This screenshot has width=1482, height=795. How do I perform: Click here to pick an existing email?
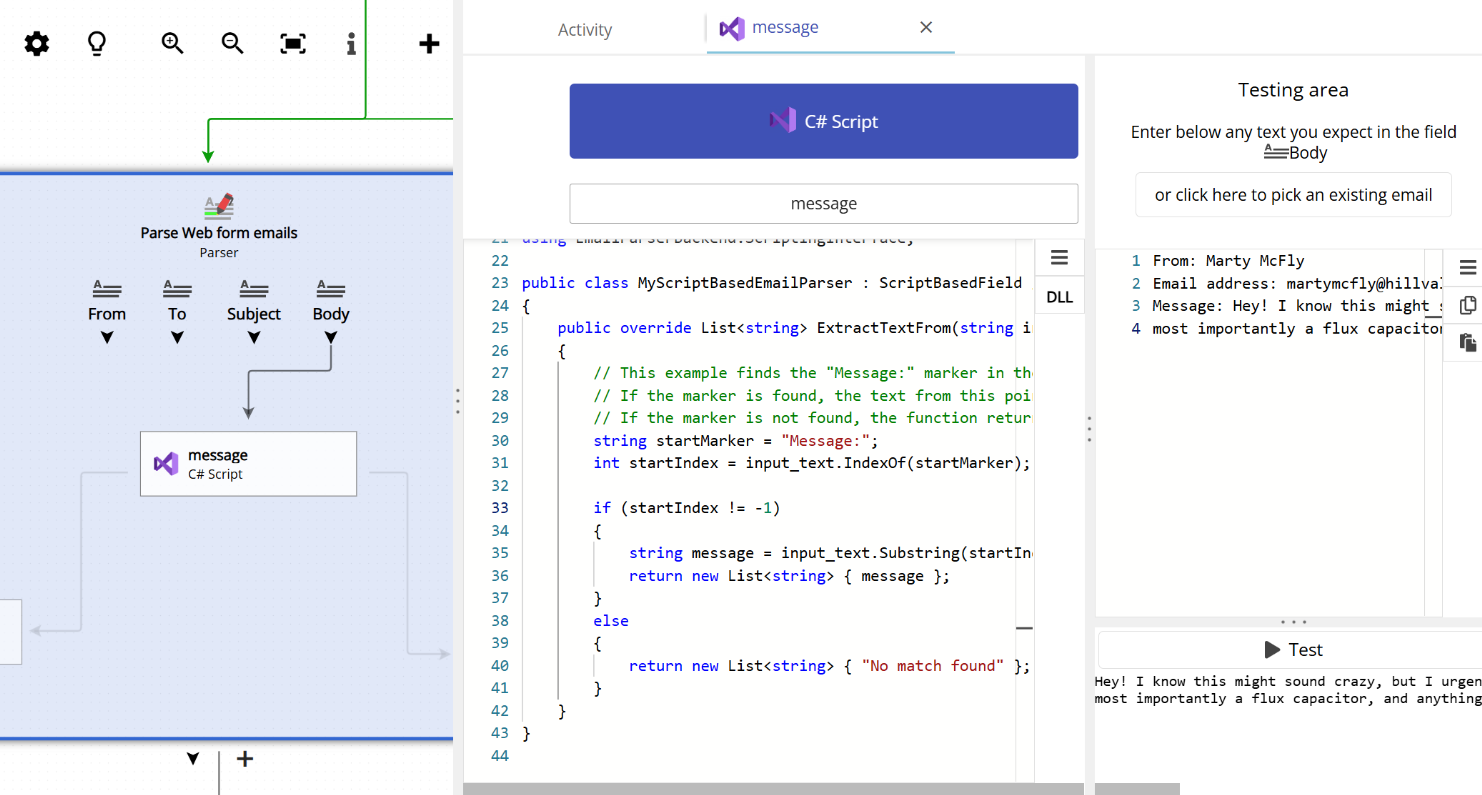pyautogui.click(x=1293, y=194)
